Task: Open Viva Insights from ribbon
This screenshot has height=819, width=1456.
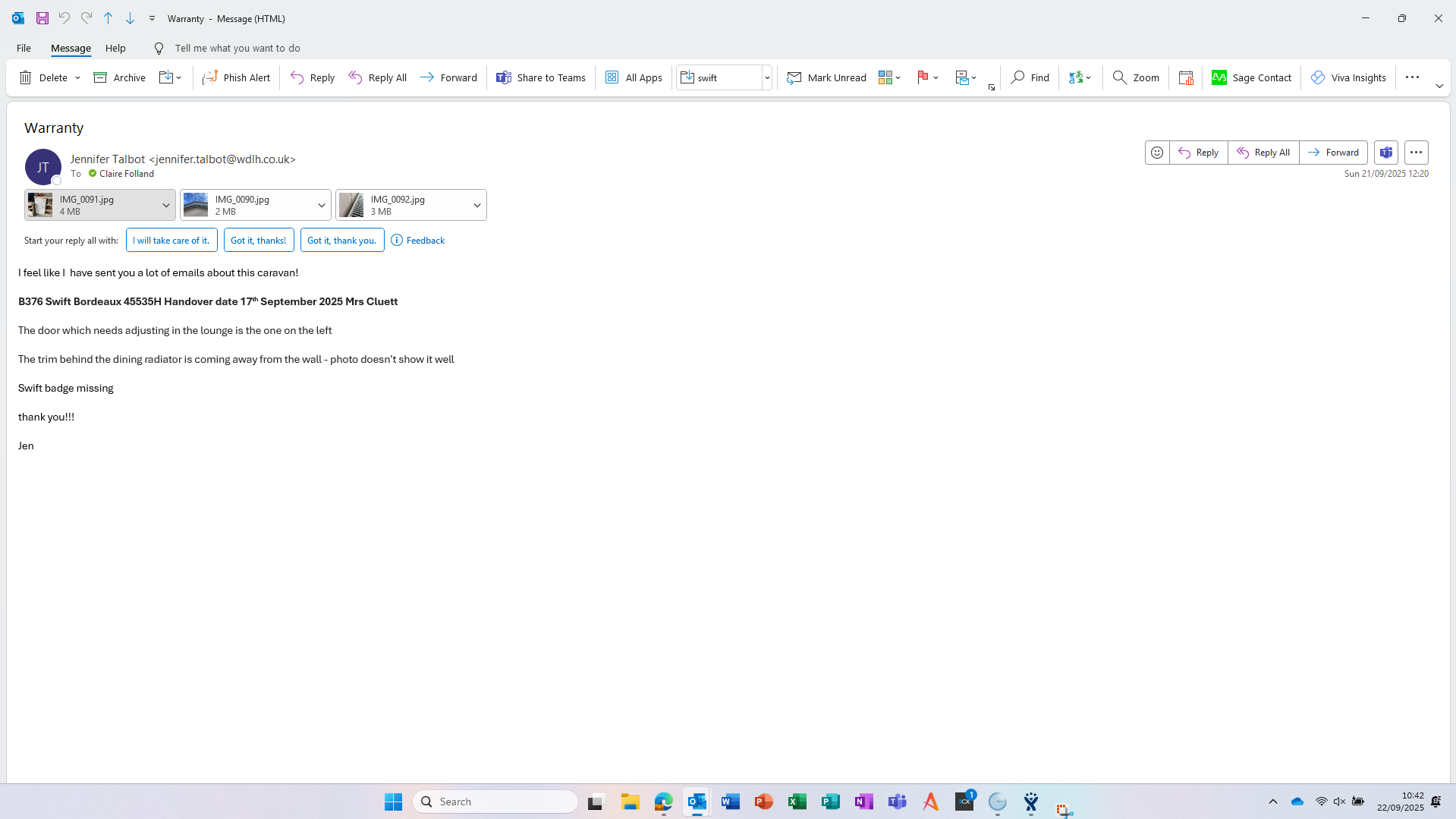Action: click(1348, 77)
